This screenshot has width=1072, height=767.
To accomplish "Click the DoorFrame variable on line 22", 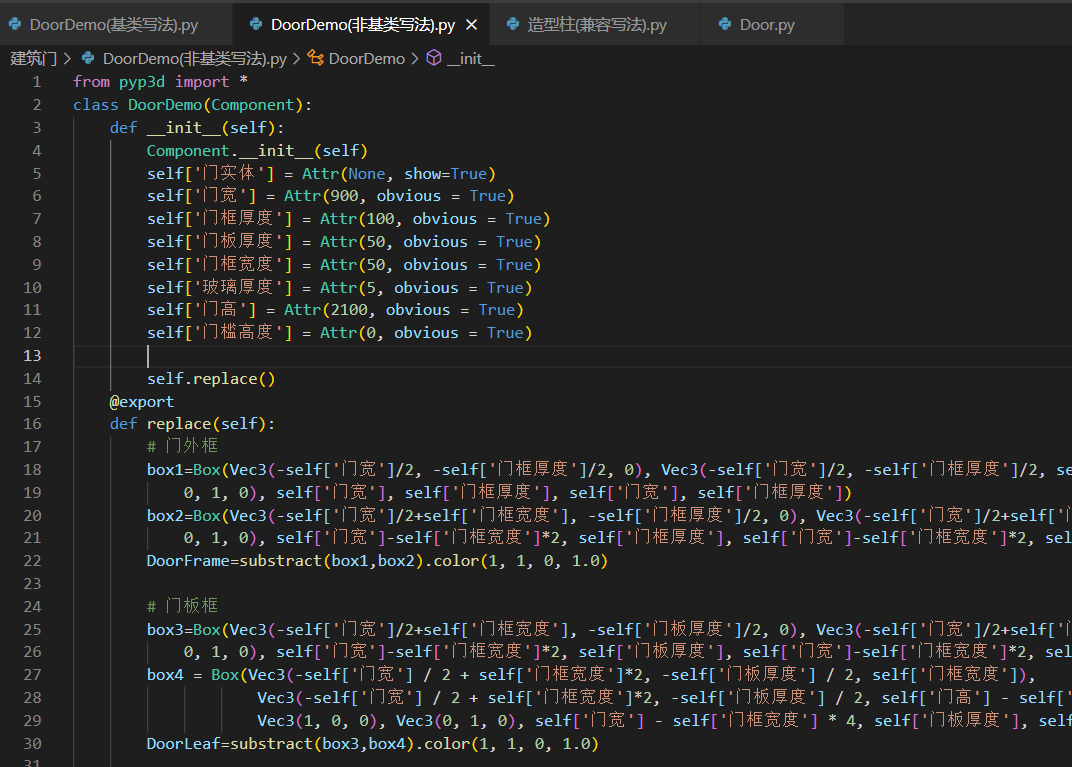I will [188, 561].
